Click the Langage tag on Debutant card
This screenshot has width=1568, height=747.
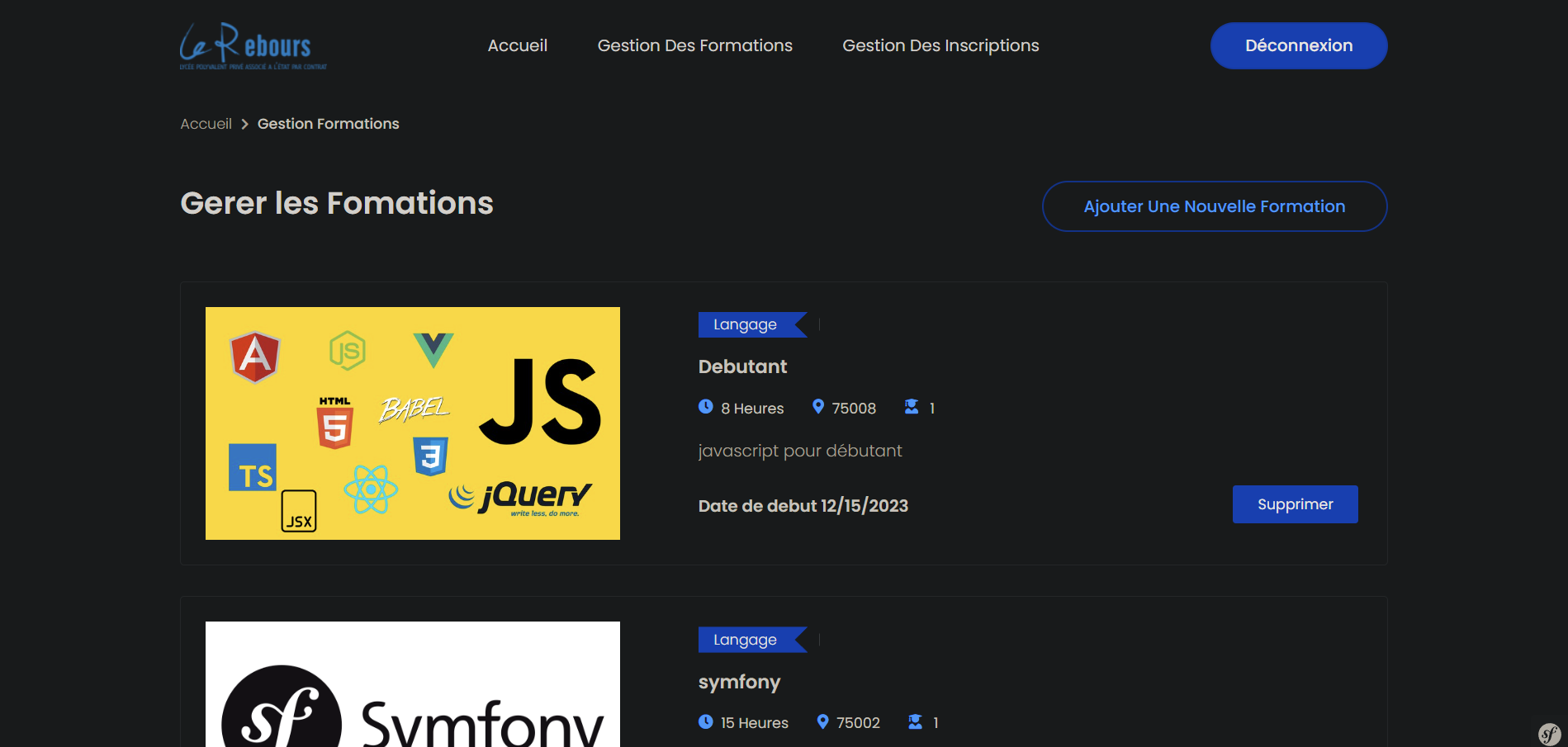pos(753,324)
